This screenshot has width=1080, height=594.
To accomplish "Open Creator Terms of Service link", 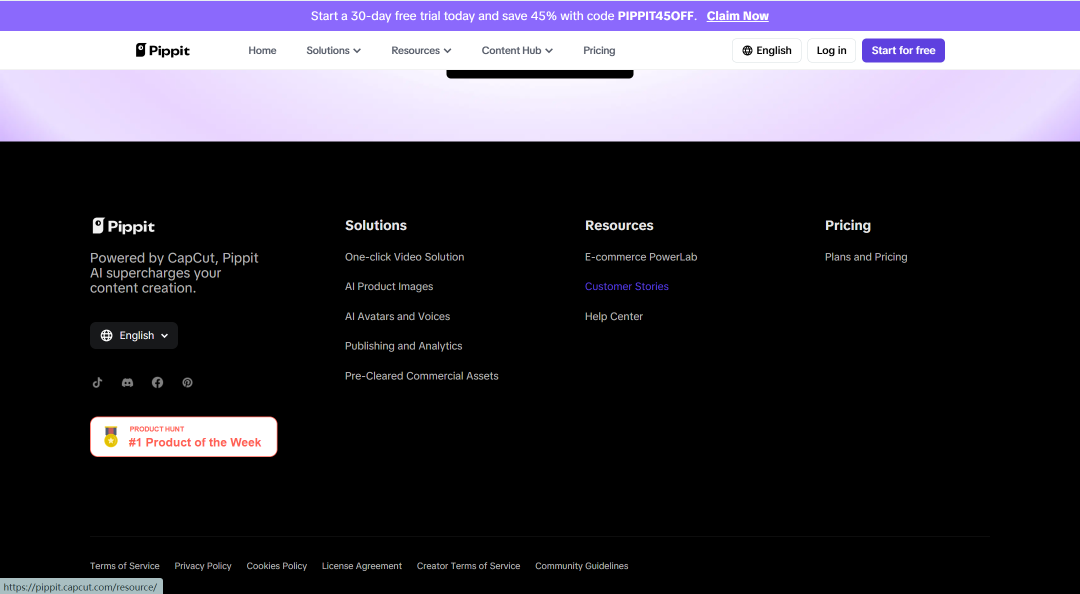I will click(468, 566).
